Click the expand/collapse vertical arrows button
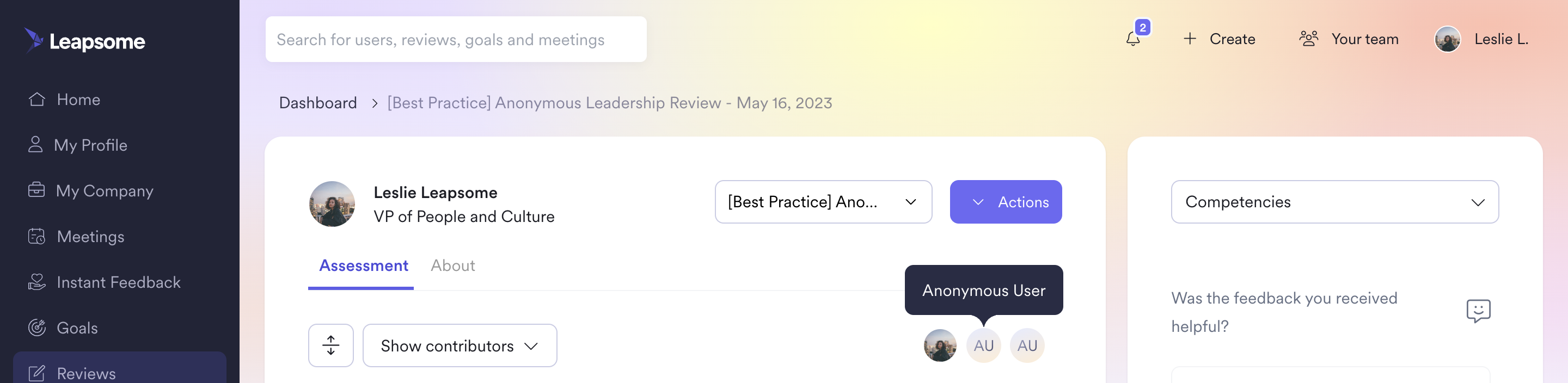Viewport: 1568px width, 383px height. click(330, 345)
